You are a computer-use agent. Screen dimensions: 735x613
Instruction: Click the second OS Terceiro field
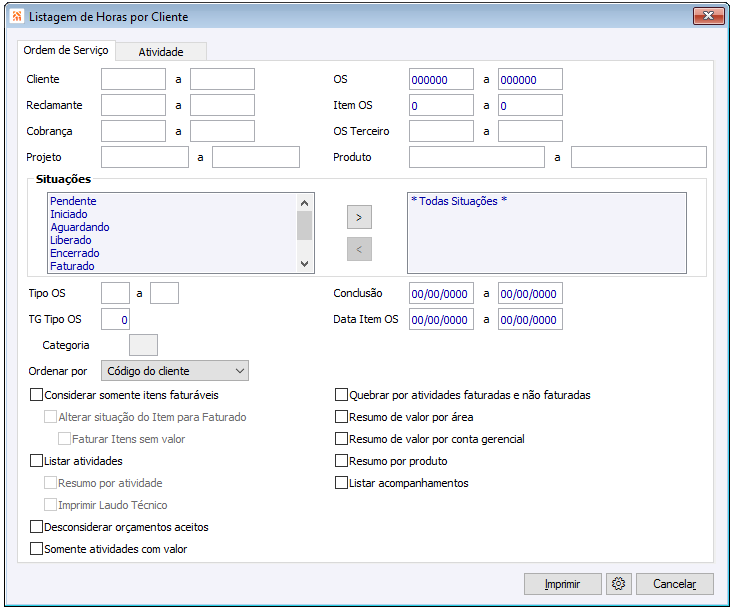coord(530,131)
